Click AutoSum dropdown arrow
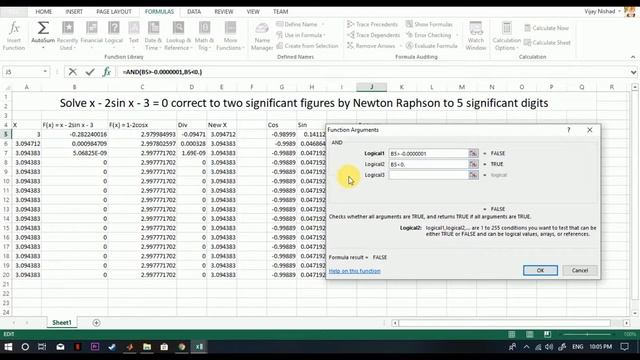This screenshot has width=640, height=360. pos(43,48)
